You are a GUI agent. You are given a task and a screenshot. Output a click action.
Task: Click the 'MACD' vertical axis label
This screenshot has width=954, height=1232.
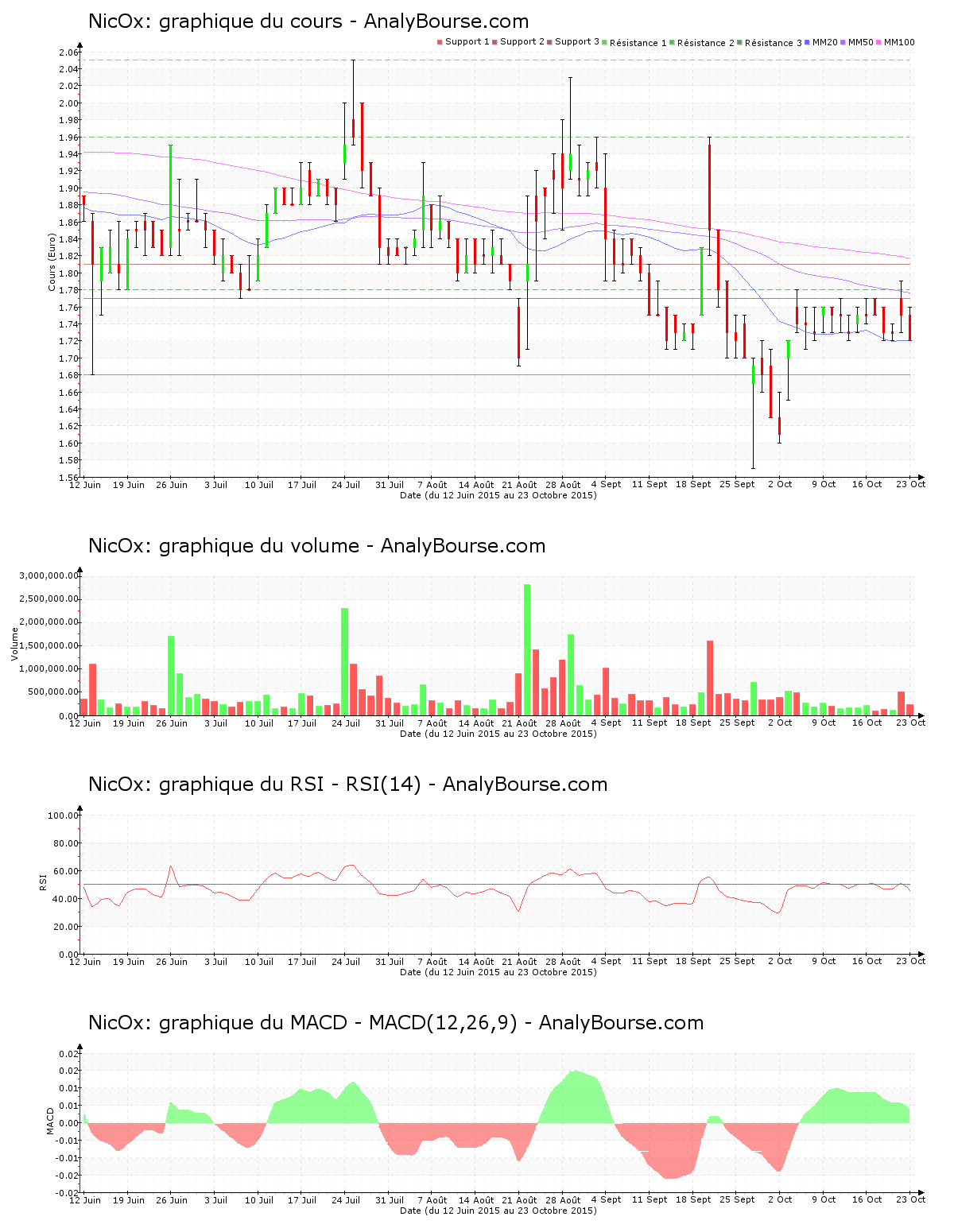51,1121
